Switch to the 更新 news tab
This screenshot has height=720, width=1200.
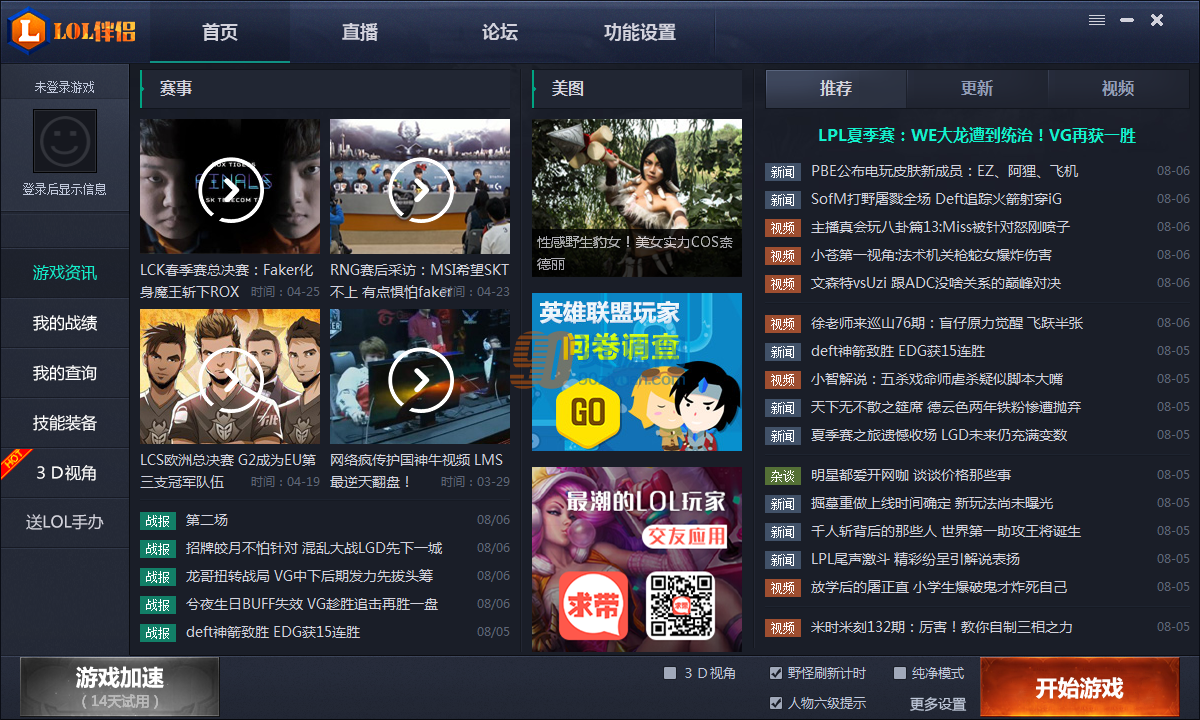(977, 89)
